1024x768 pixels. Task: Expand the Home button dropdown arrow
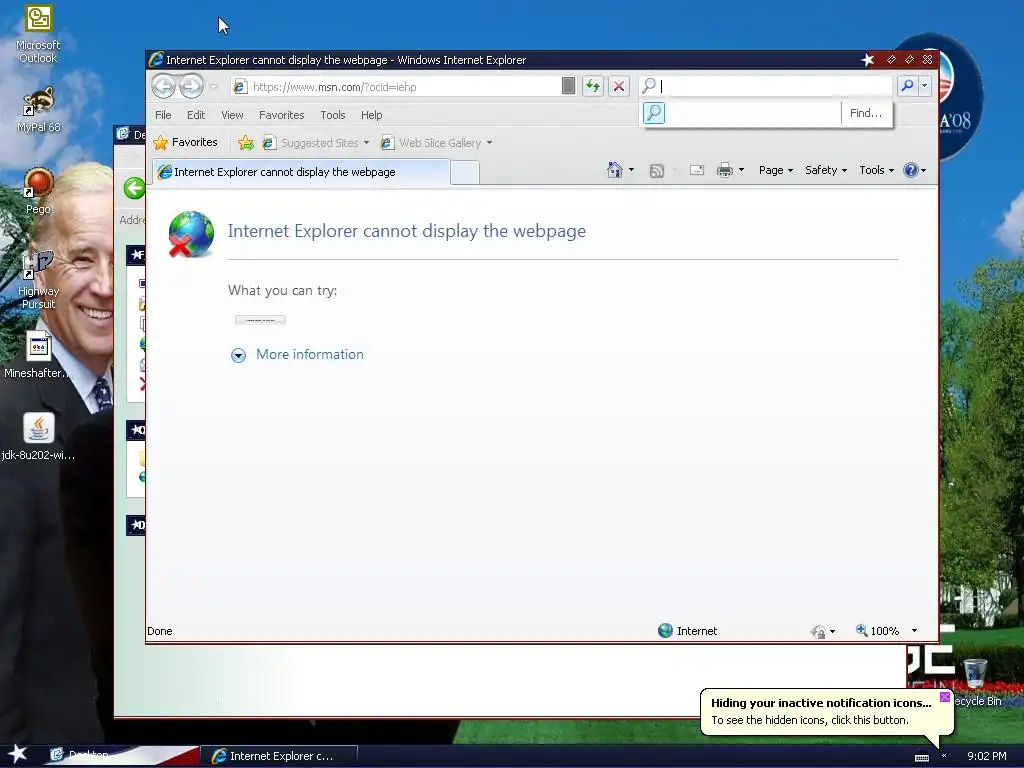(632, 170)
